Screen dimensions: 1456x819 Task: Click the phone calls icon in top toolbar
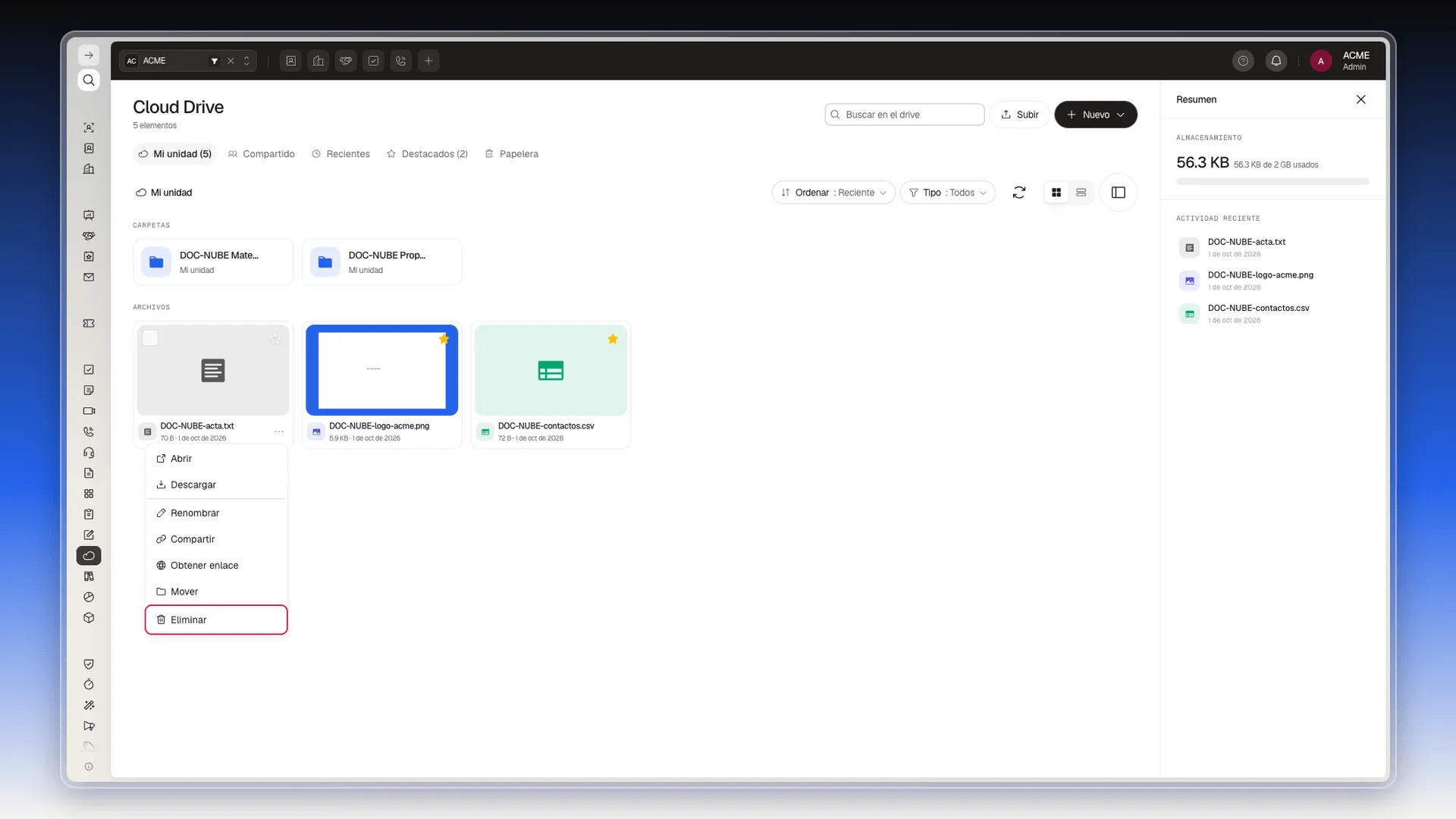(401, 61)
